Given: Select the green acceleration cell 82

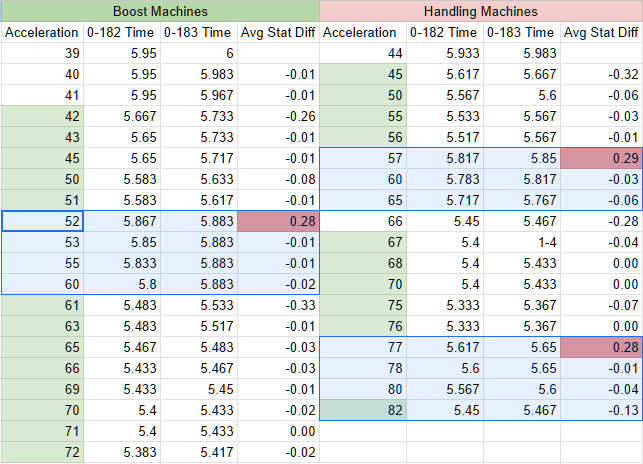Looking at the screenshot, I should pyautogui.click(x=363, y=410).
